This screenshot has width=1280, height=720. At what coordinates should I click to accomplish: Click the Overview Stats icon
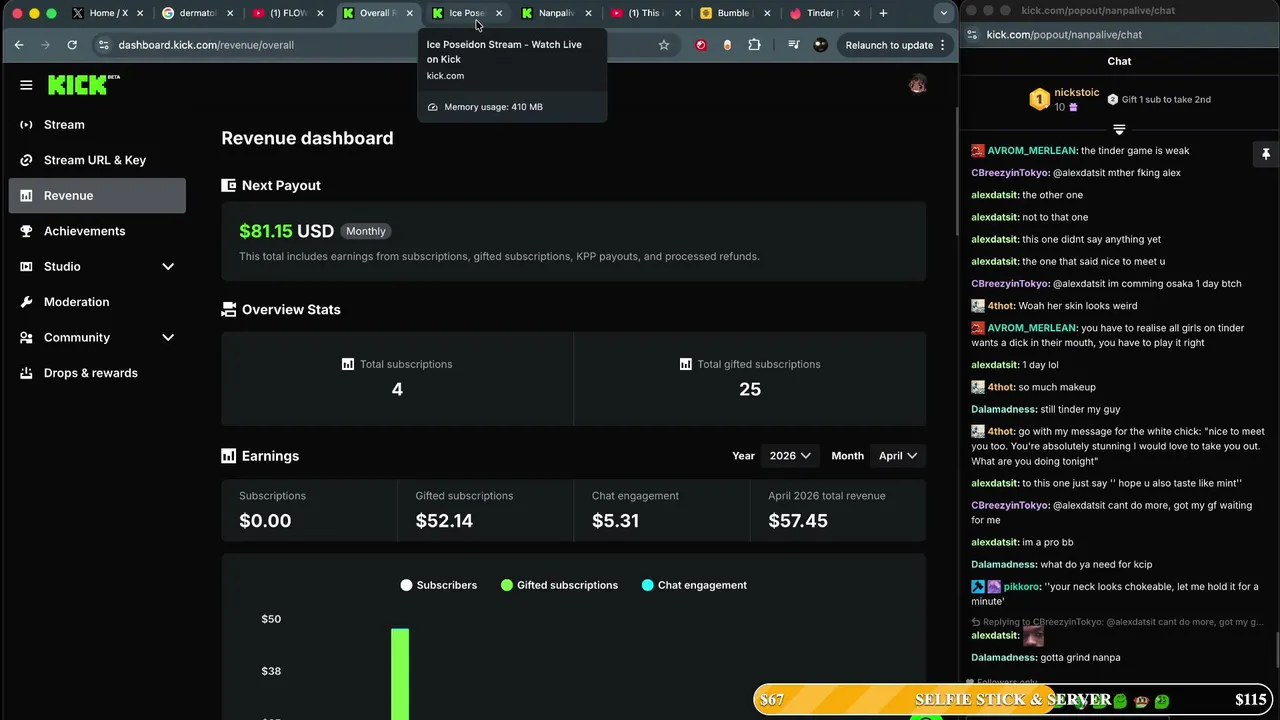pos(229,309)
